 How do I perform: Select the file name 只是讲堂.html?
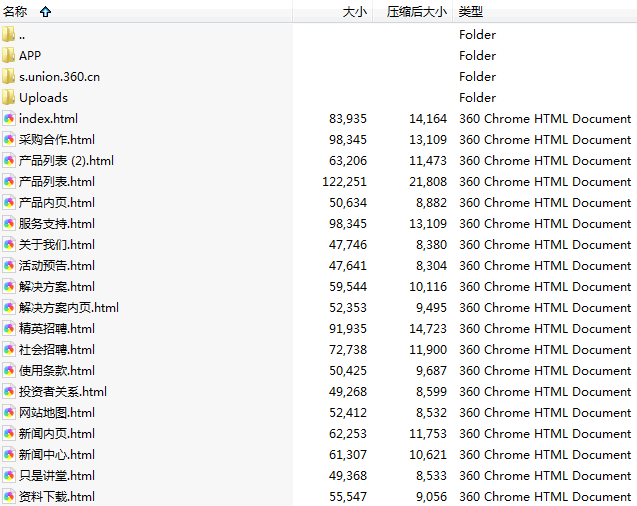57,476
